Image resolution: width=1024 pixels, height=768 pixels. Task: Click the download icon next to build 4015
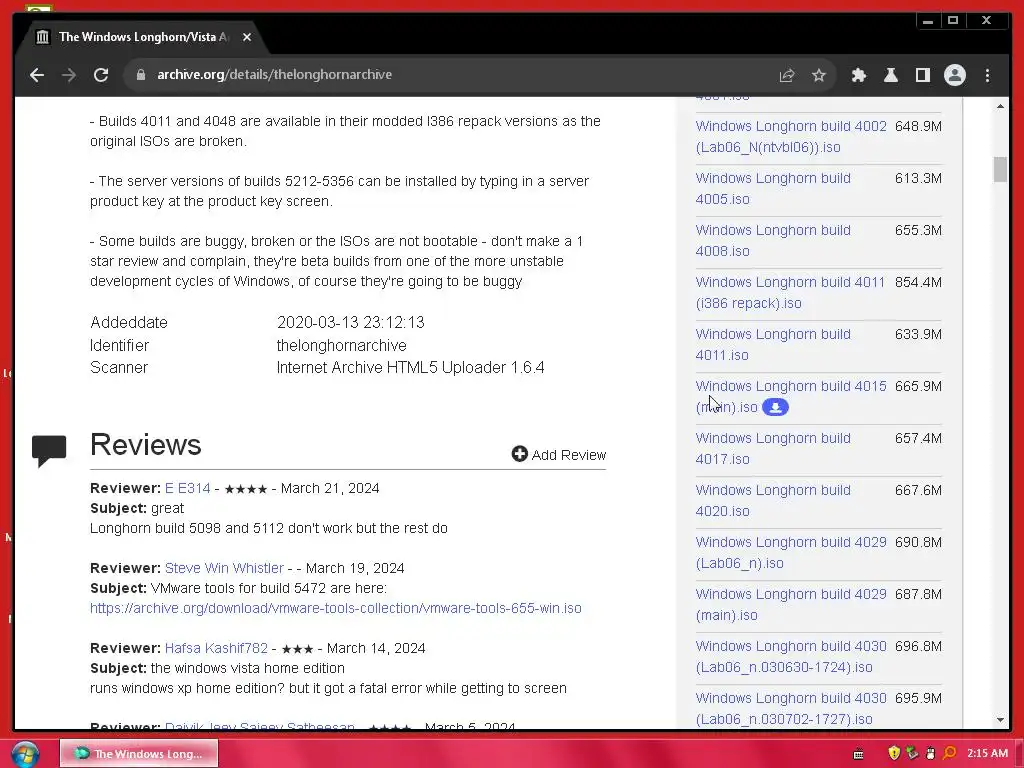(775, 408)
